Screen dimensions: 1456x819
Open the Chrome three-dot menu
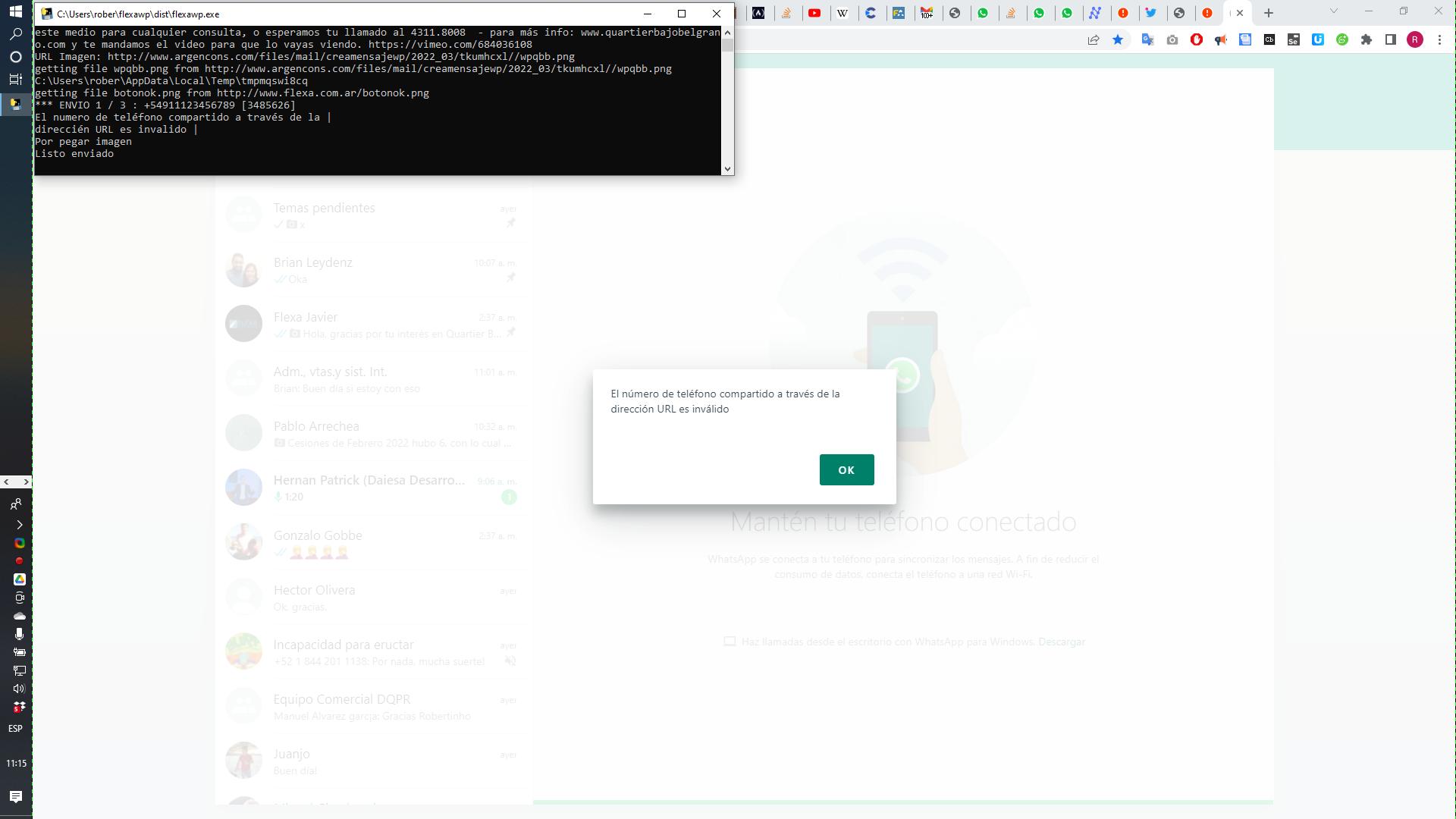[1439, 40]
